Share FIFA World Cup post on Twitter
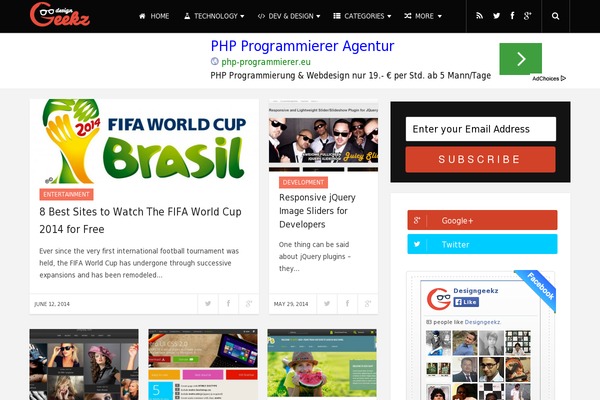This screenshot has width=600, height=400. click(x=208, y=304)
